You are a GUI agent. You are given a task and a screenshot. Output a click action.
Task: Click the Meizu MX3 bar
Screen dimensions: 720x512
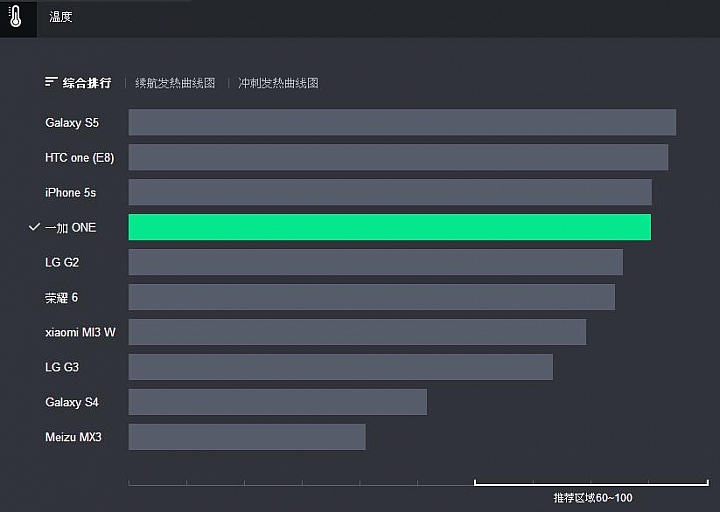[247, 437]
